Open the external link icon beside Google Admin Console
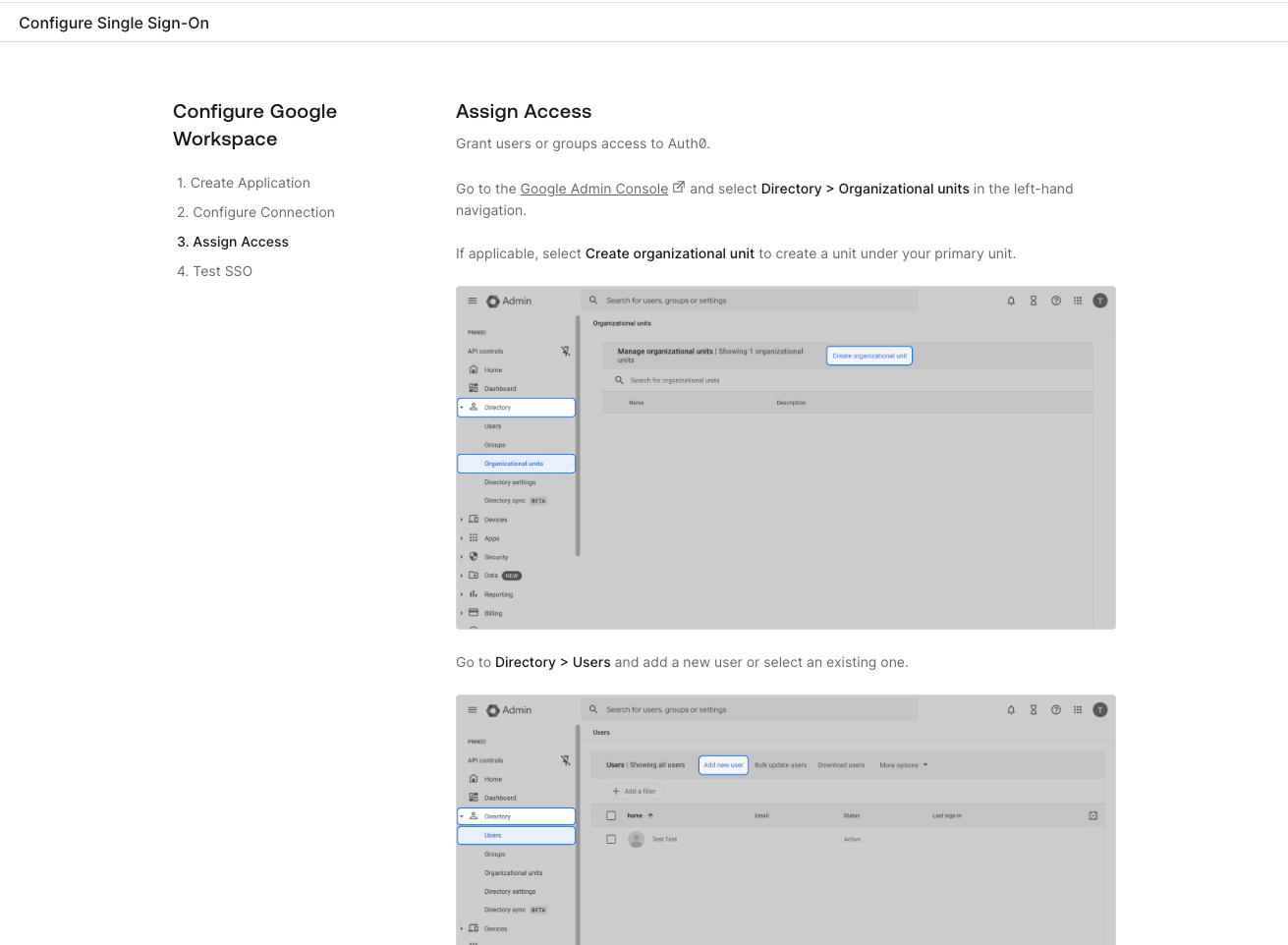Viewport: 1288px width, 945px height. tap(679, 188)
